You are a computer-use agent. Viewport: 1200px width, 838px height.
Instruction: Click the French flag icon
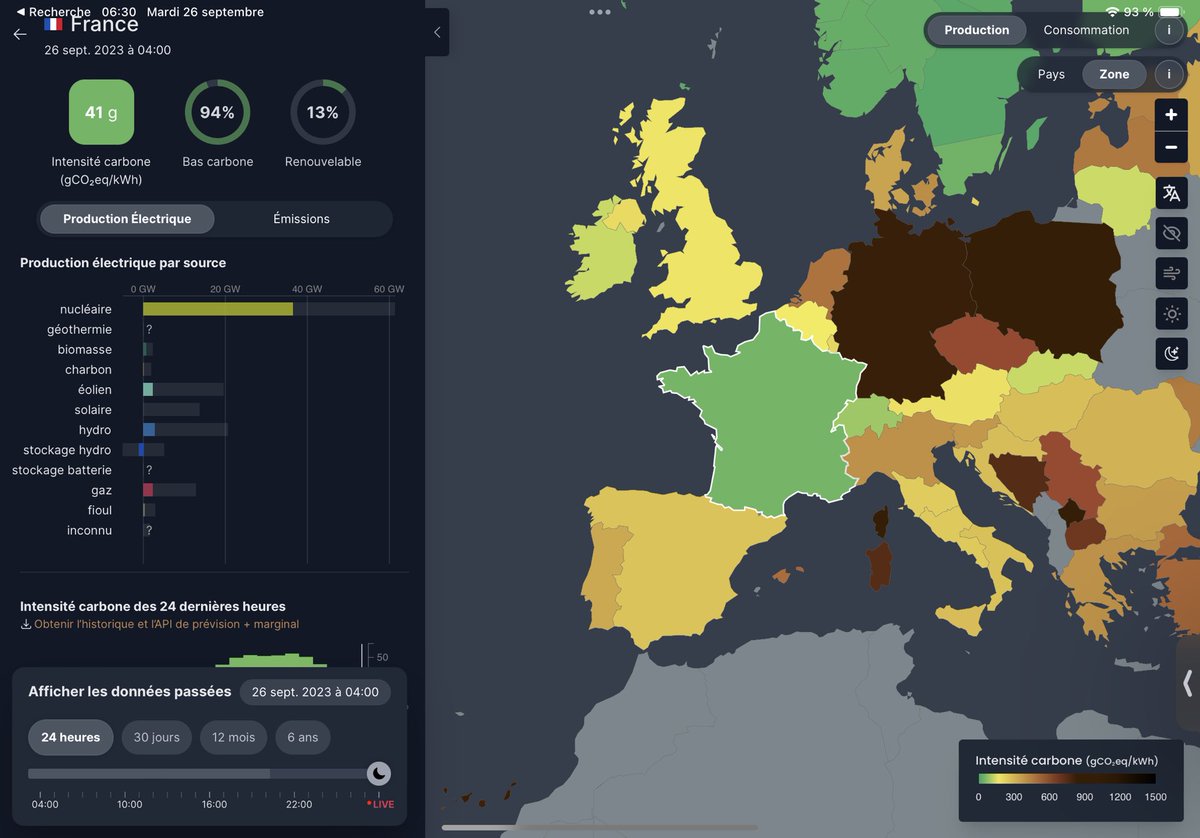(53, 24)
